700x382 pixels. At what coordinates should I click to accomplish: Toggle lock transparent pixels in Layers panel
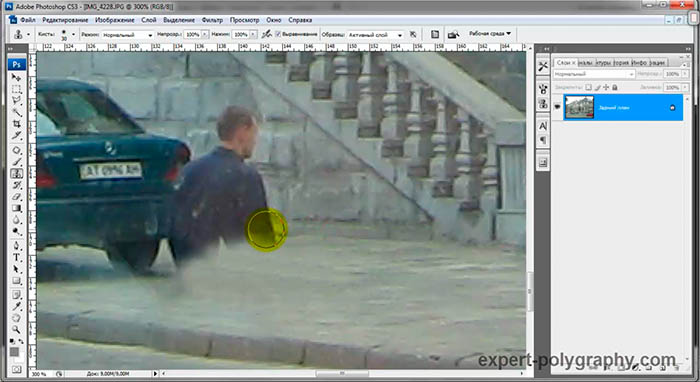point(588,87)
